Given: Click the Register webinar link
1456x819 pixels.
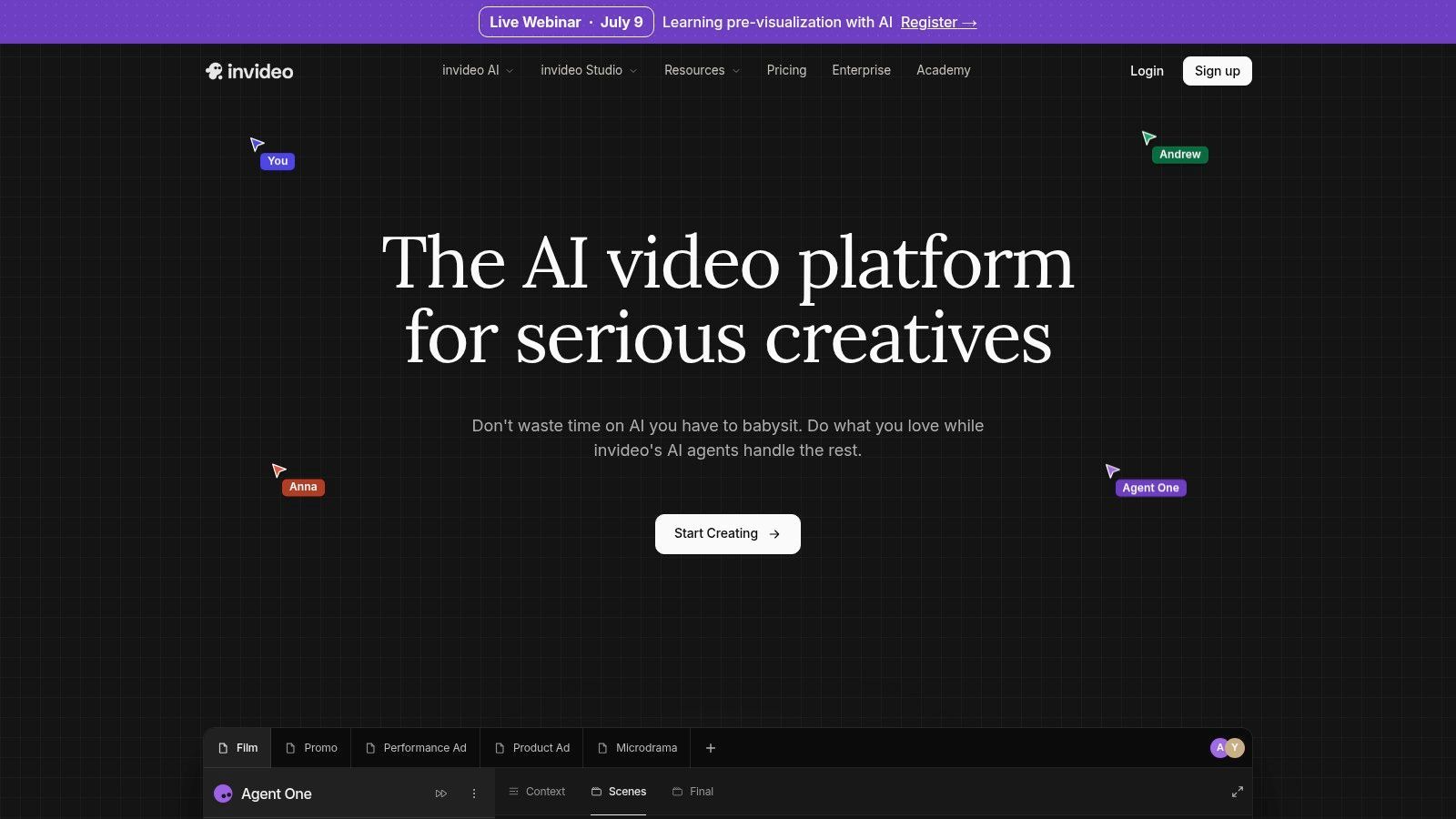Looking at the screenshot, I should 938,22.
